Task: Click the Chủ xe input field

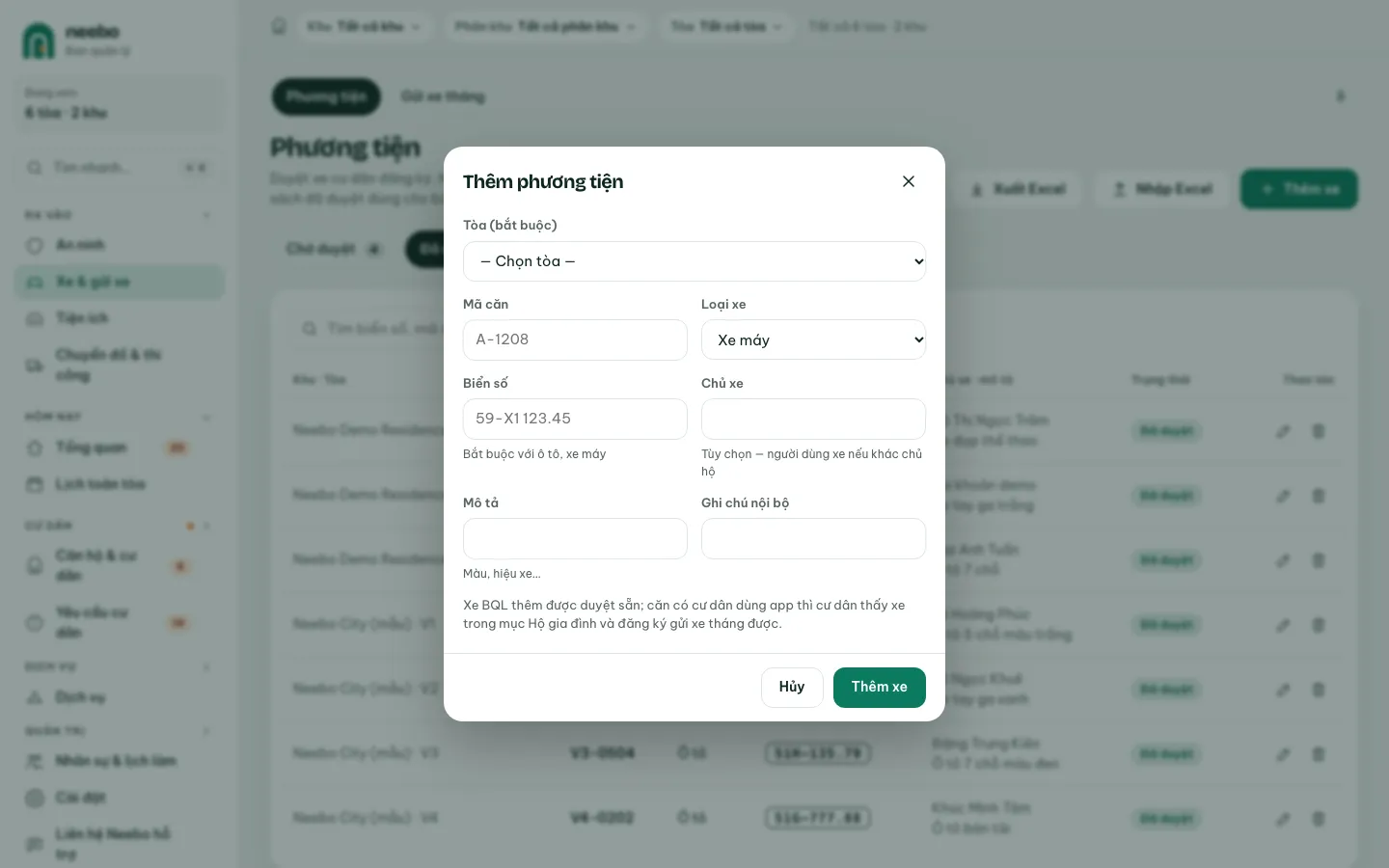Action: pyautogui.click(x=813, y=419)
